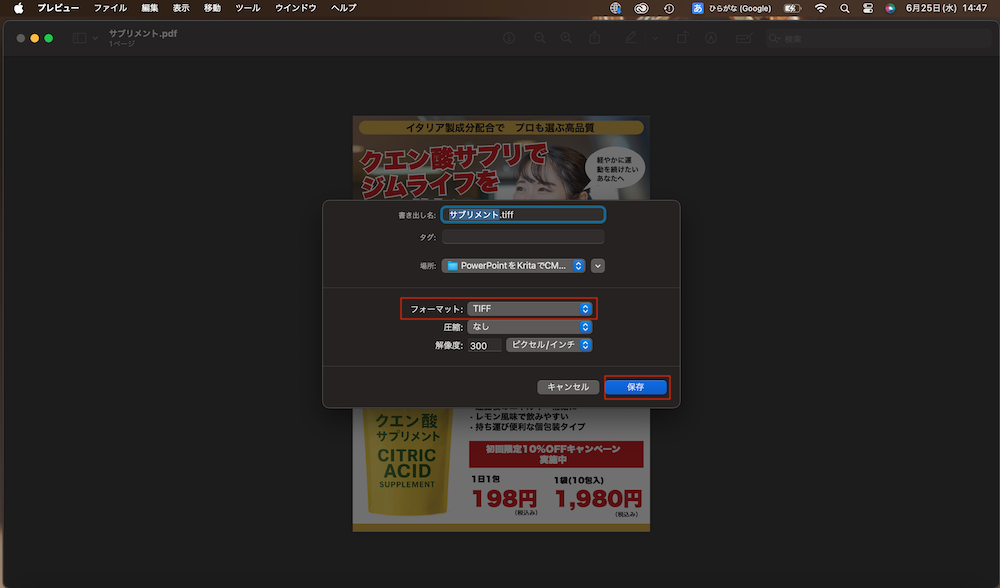This screenshot has width=1000, height=588.
Task: Click the green full screen window button
Action: tap(48, 38)
